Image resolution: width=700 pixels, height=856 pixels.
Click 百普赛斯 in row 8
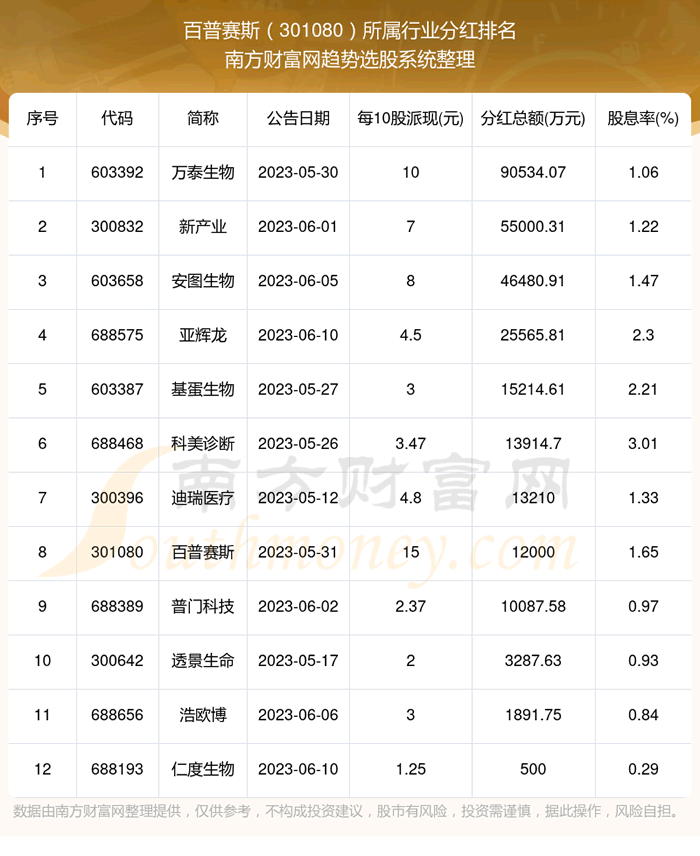[x=203, y=552]
